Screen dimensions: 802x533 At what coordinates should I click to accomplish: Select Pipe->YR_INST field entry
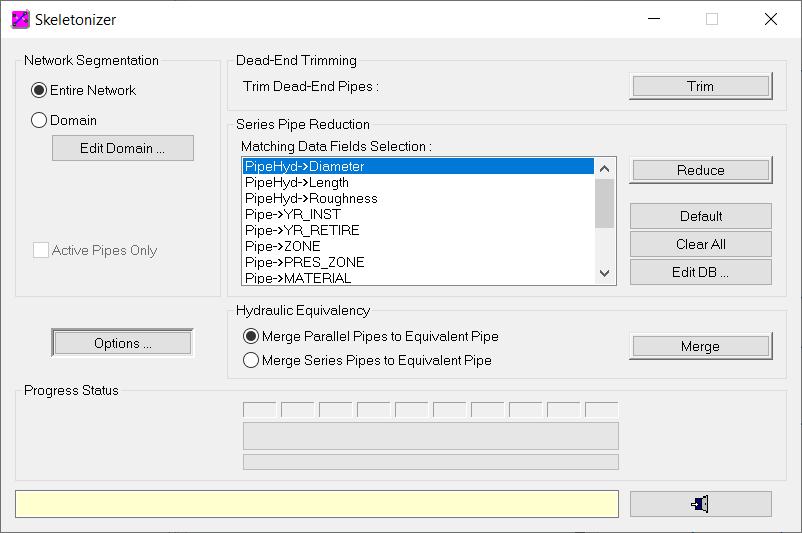point(418,214)
